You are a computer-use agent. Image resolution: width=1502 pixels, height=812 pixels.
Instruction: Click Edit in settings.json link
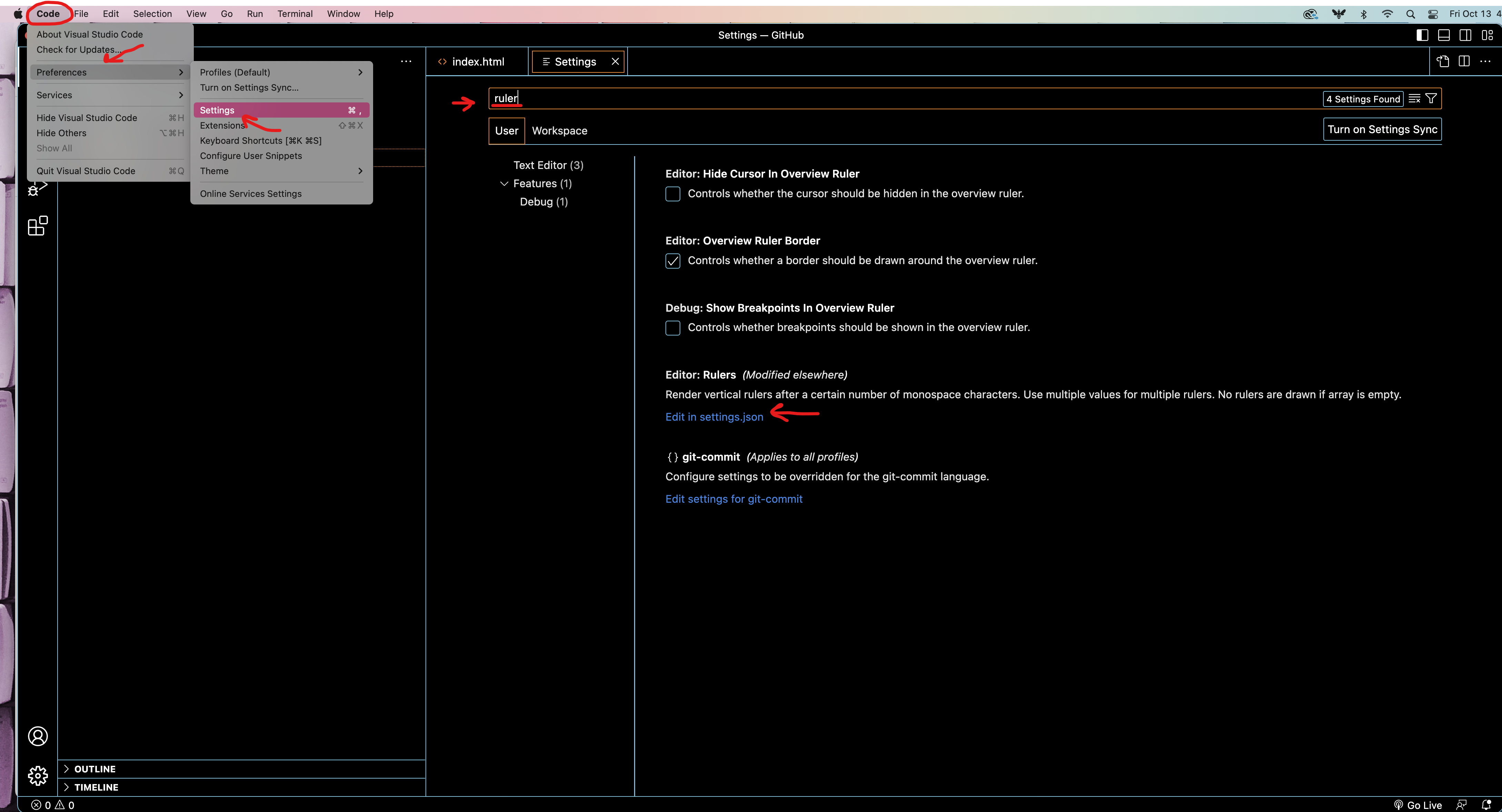(x=714, y=417)
